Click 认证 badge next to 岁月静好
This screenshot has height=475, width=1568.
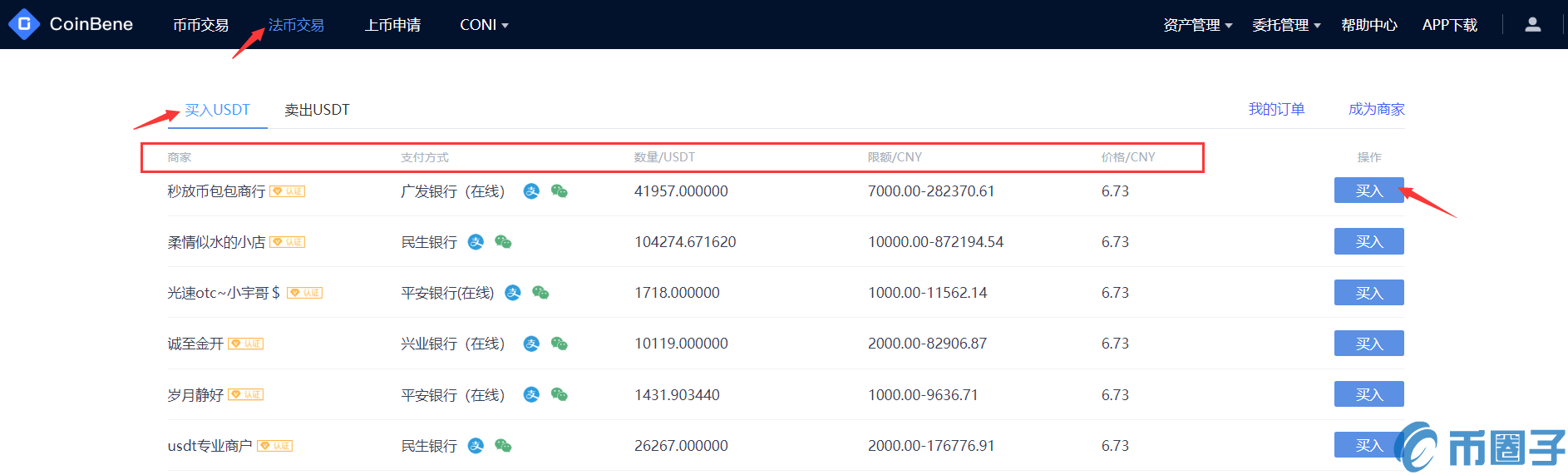246,394
